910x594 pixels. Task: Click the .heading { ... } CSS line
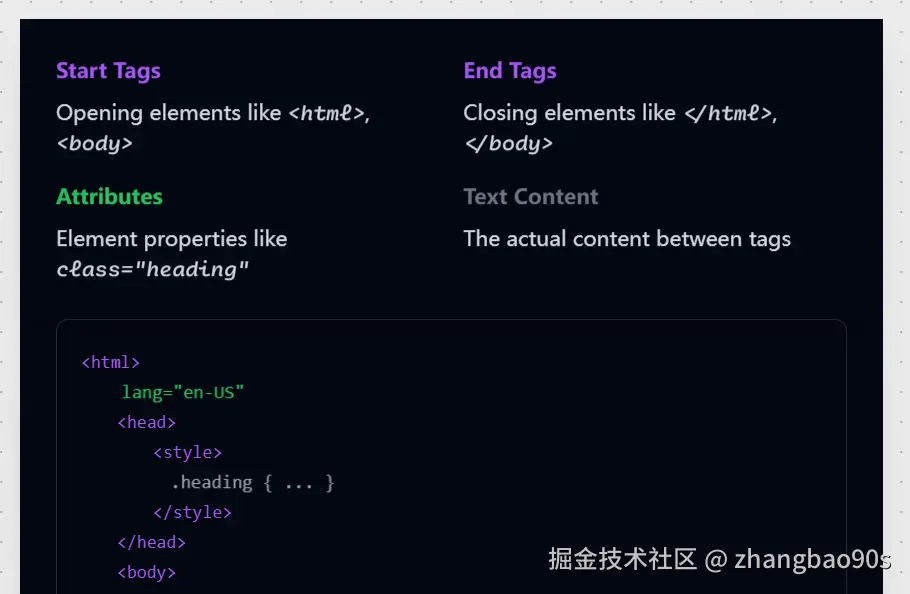tap(252, 482)
